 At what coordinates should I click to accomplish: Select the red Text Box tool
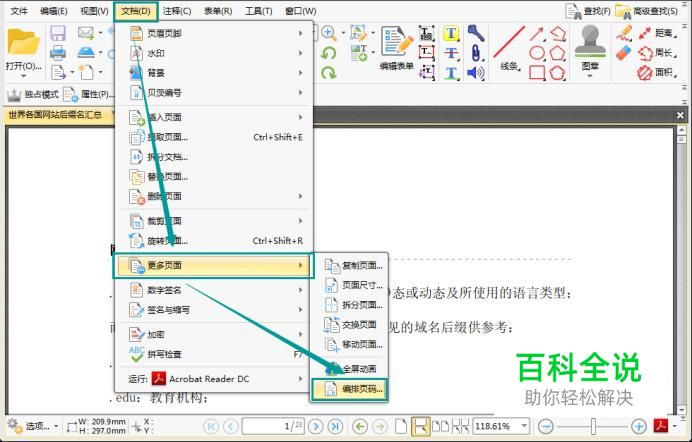coord(426,53)
